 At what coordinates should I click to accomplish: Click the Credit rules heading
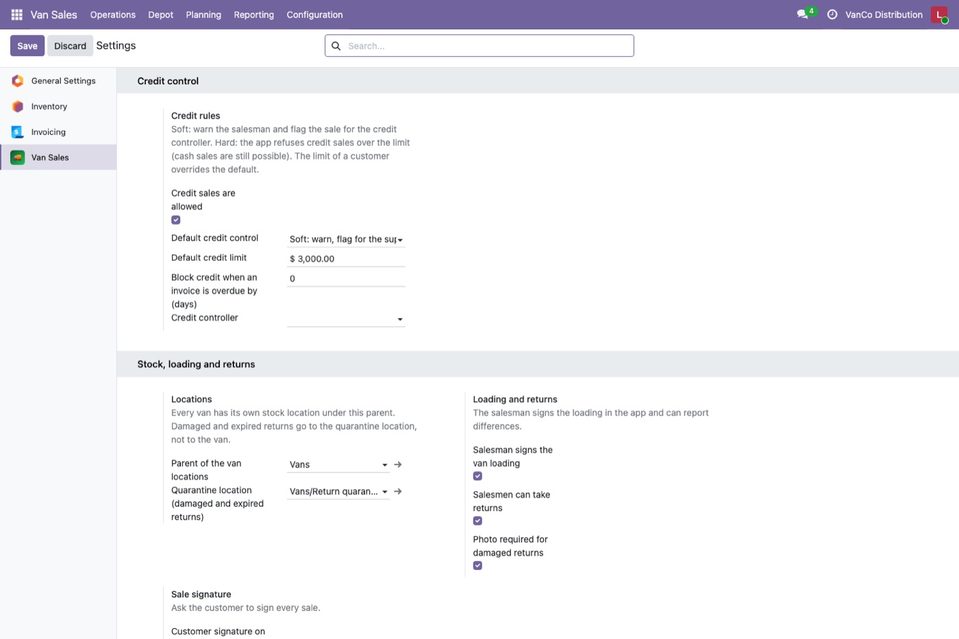[x=196, y=116]
